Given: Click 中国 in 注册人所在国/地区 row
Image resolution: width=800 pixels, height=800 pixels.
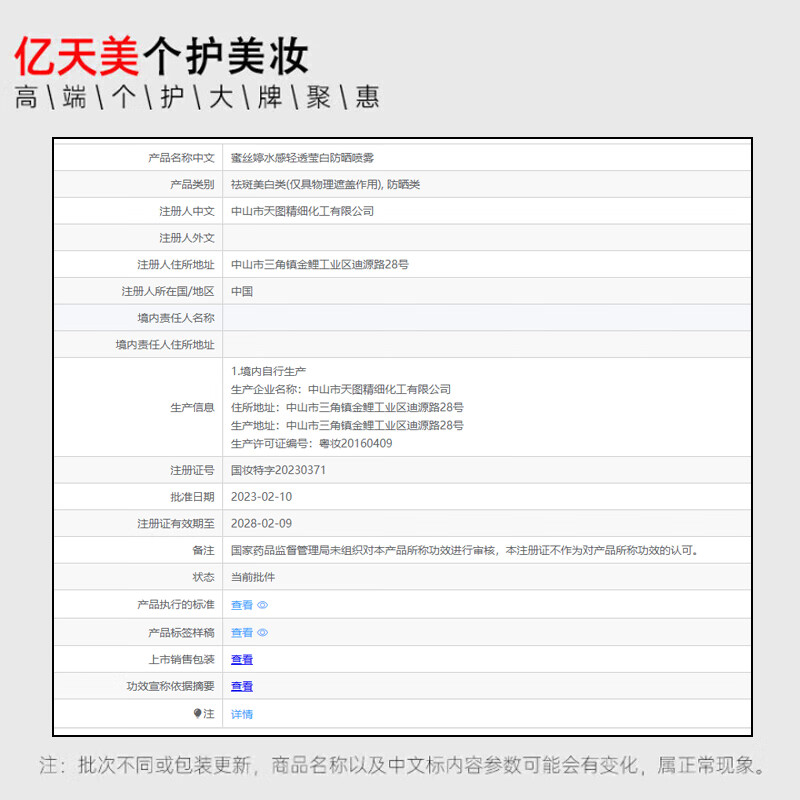Looking at the screenshot, I should [242, 291].
